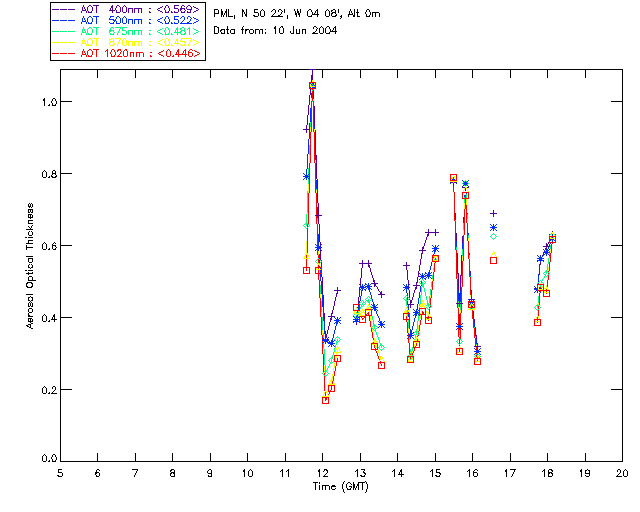Click the 0.6 tick label on y-axis
The height and width of the screenshot is (512, 640).
46,246
